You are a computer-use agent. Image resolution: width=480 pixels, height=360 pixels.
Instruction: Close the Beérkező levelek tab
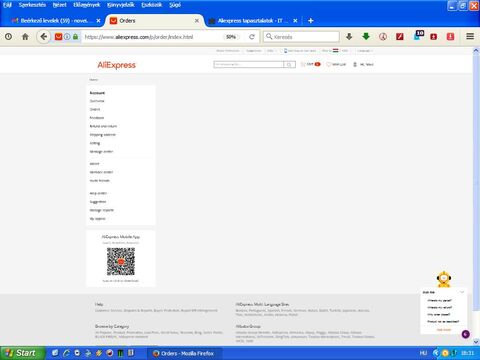coord(98,21)
